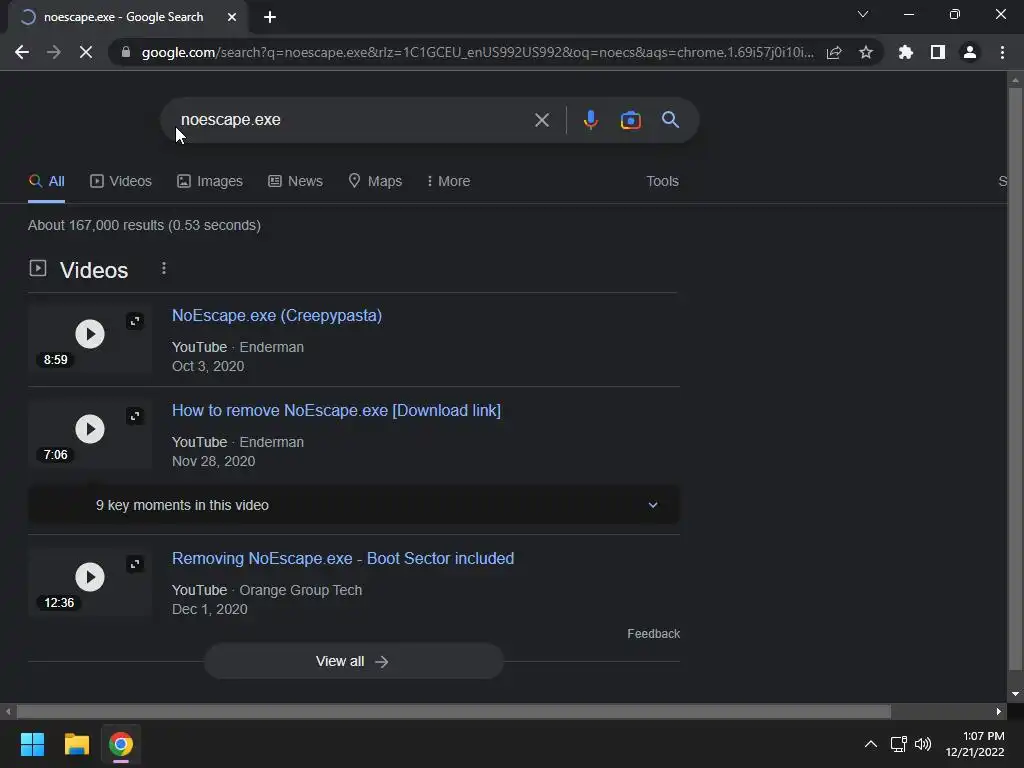Switch to the News tab

tap(295, 182)
